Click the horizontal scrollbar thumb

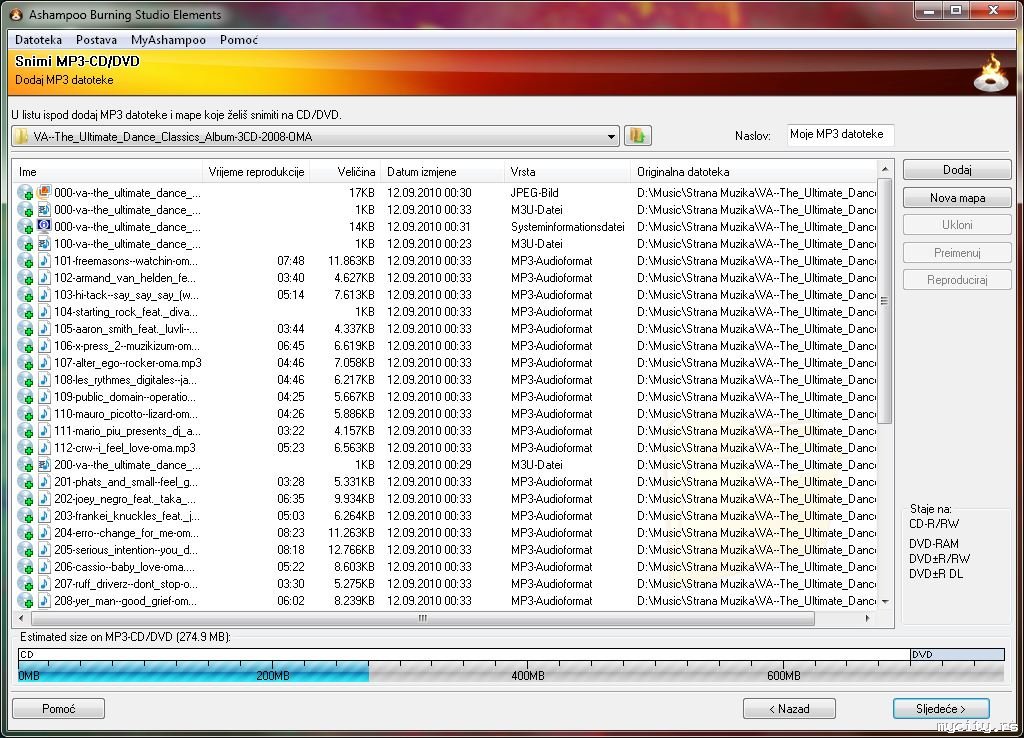[x=423, y=618]
